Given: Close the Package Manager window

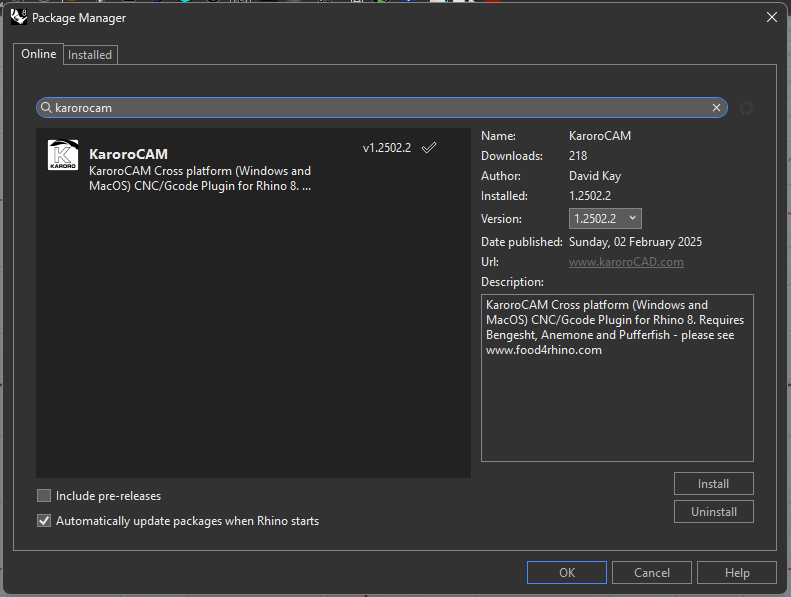Looking at the screenshot, I should click(771, 17).
